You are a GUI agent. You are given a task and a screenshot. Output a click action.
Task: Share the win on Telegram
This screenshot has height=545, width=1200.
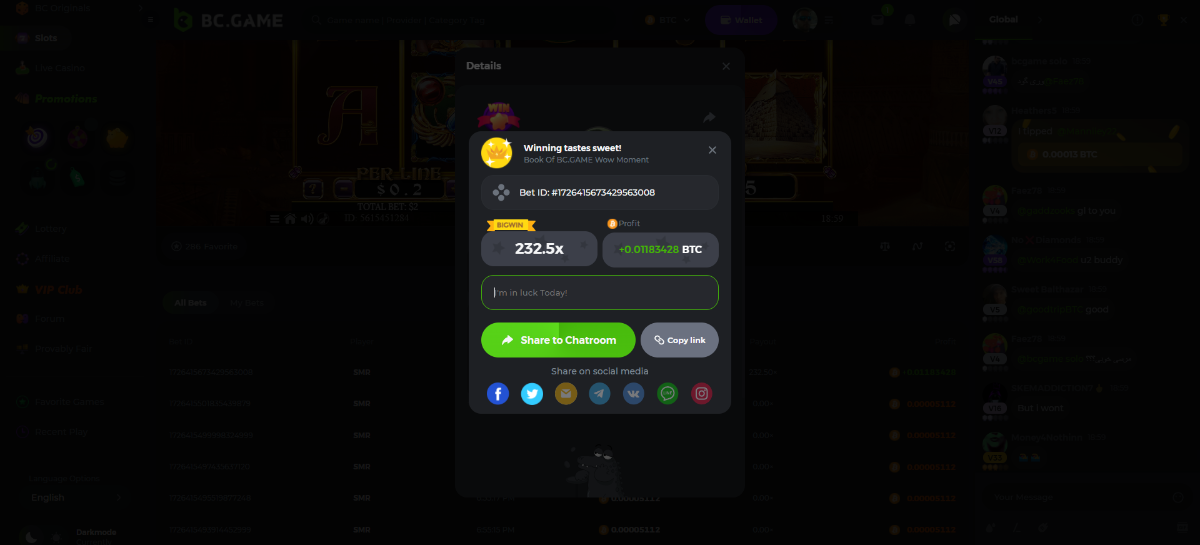tap(600, 394)
